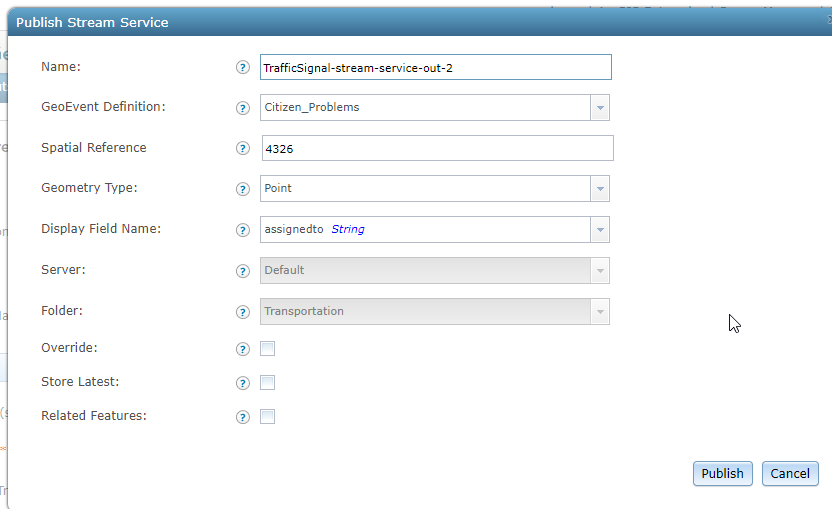This screenshot has height=509, width=832.
Task: Click help icon for GeoEvent Definition
Action: click(x=242, y=108)
